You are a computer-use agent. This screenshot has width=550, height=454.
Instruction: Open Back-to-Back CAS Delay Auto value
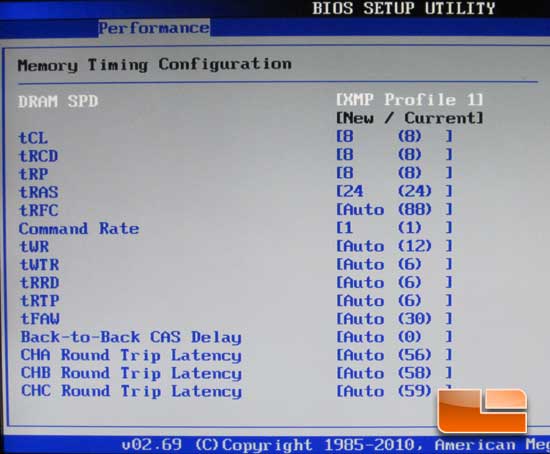click(394, 337)
